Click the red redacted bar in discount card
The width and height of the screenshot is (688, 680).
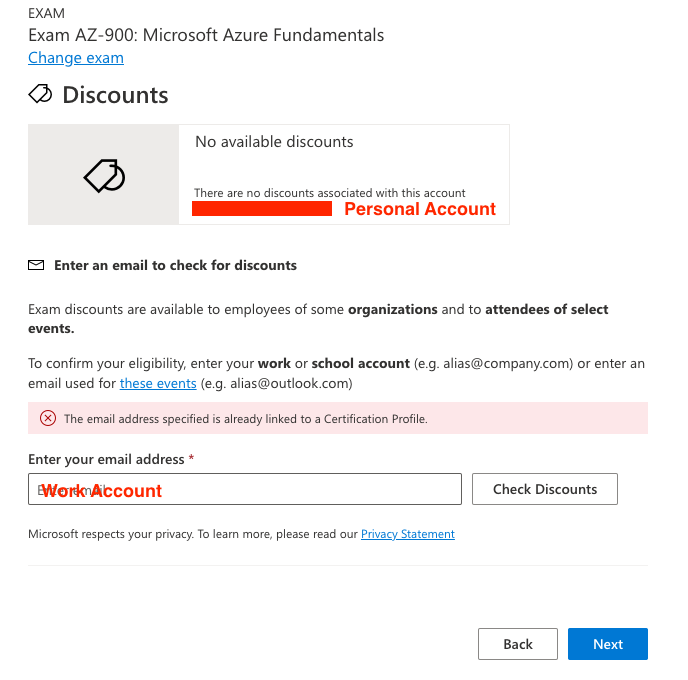pos(262,209)
